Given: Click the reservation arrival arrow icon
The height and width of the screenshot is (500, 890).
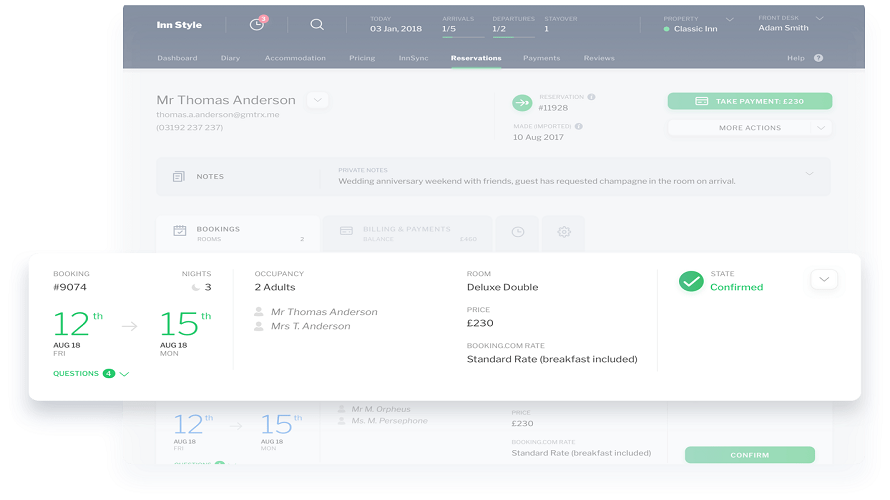Looking at the screenshot, I should [522, 103].
